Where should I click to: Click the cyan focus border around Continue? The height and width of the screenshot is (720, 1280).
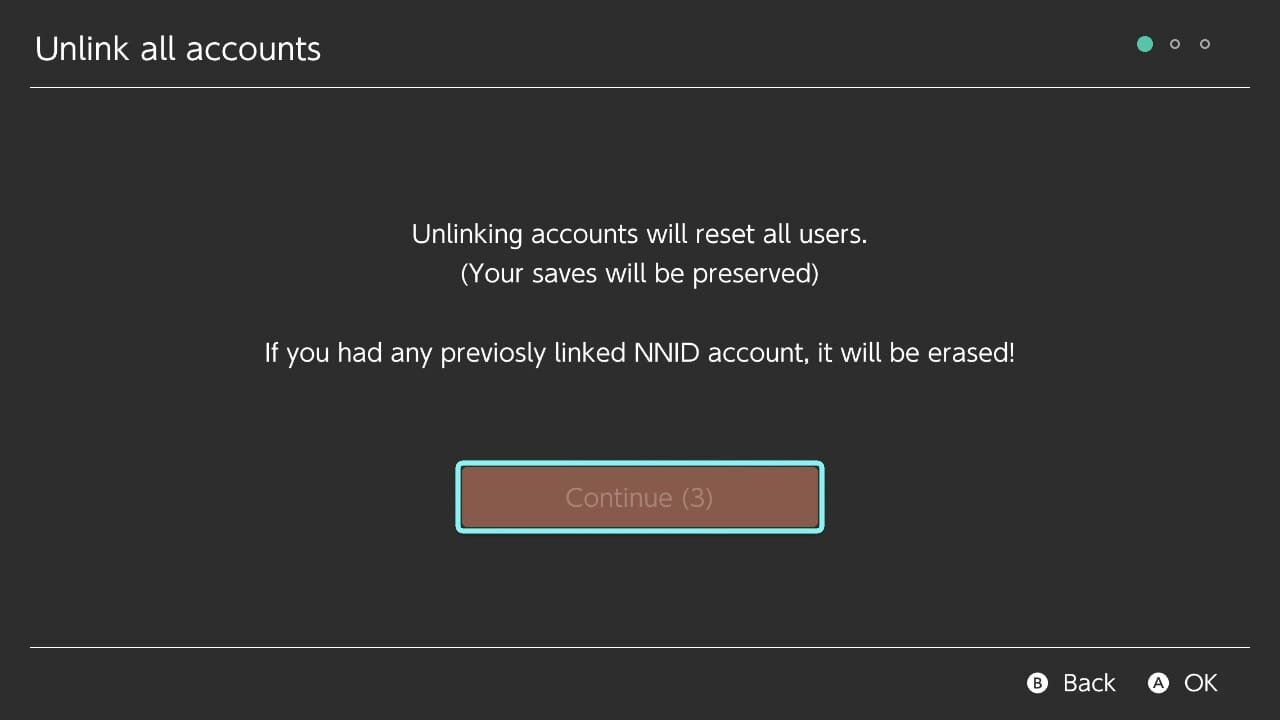(640, 464)
